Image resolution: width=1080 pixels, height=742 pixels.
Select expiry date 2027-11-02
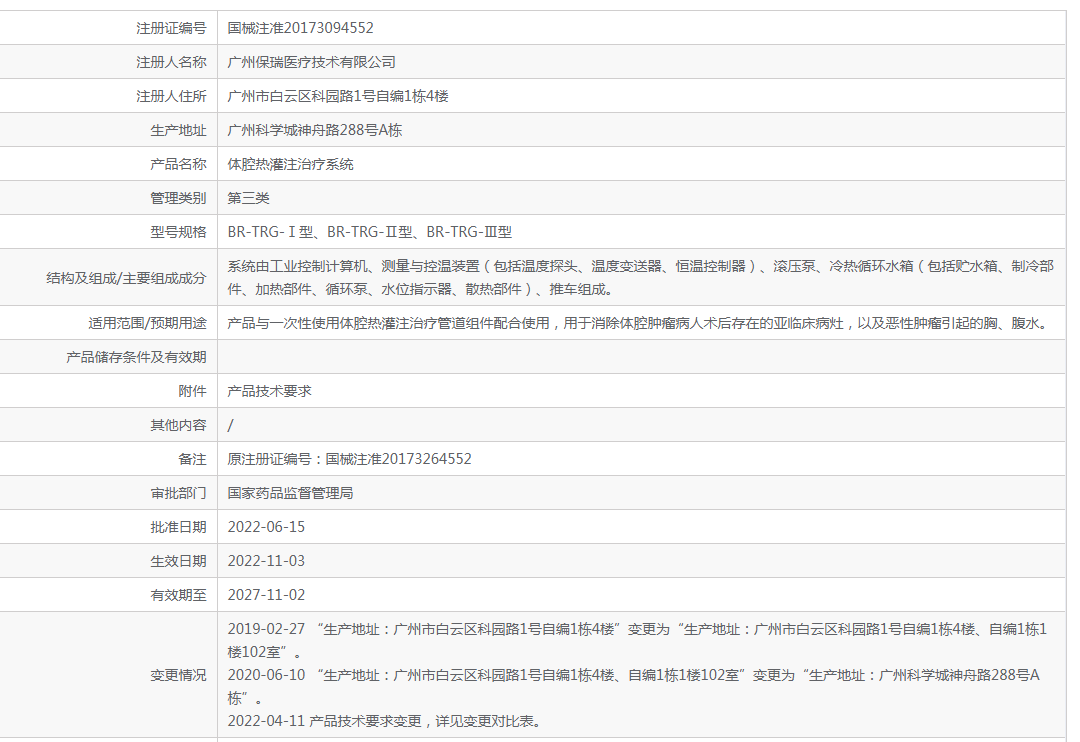(267, 595)
